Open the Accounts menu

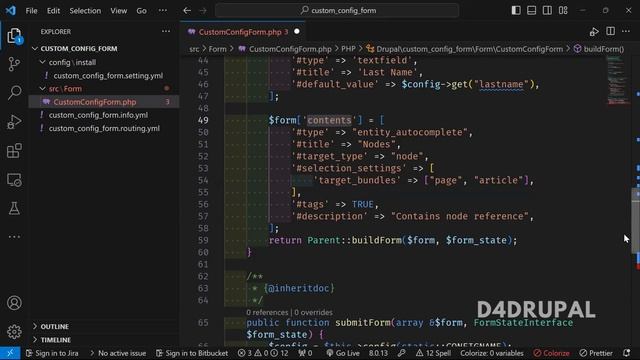pos(14,303)
